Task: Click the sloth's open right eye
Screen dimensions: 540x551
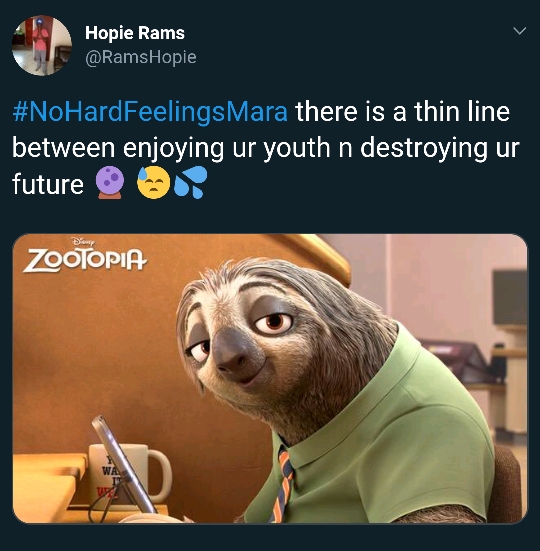Action: 274,322
